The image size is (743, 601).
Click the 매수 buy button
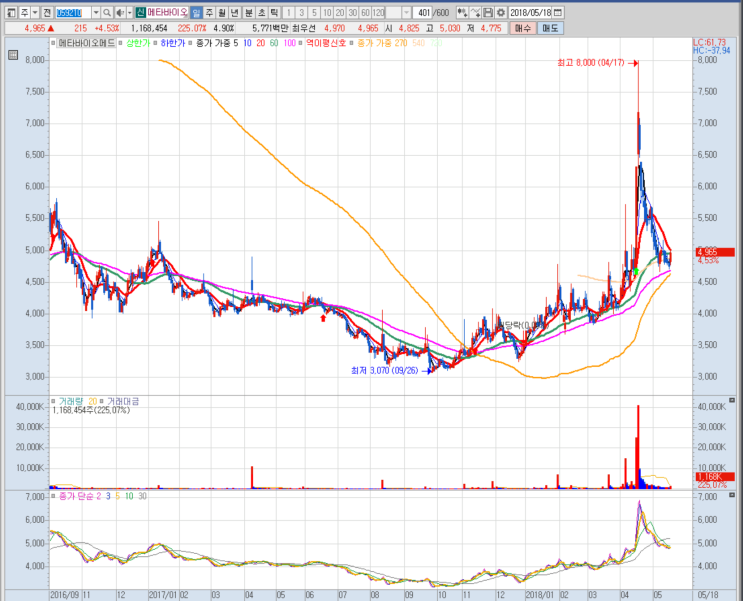pyautogui.click(x=523, y=28)
